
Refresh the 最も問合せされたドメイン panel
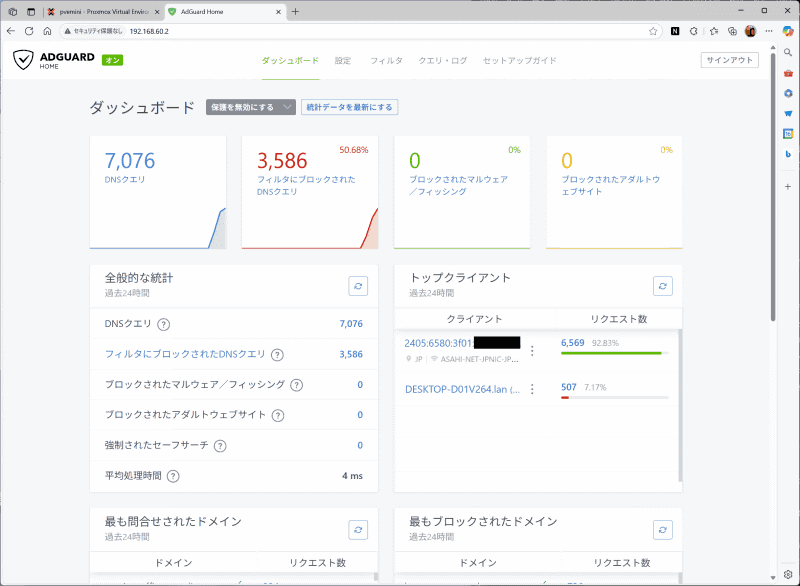click(x=358, y=530)
